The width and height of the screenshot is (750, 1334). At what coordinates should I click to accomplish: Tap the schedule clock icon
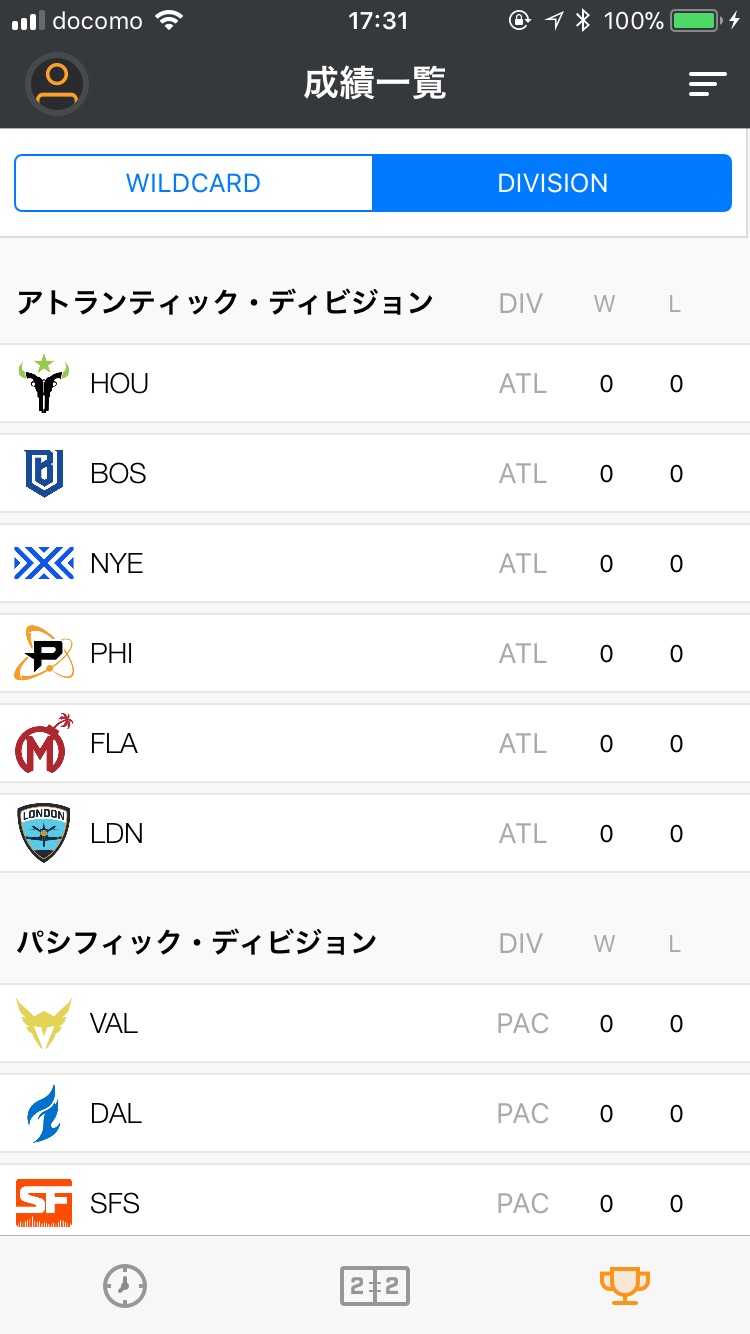(x=125, y=1286)
